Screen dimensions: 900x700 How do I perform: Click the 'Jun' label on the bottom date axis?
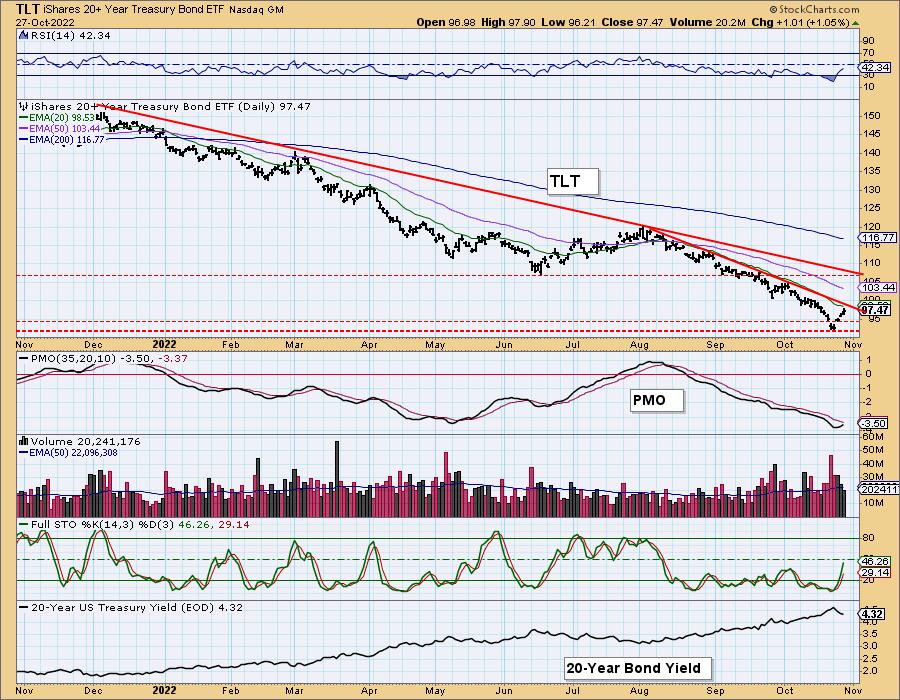[x=504, y=690]
